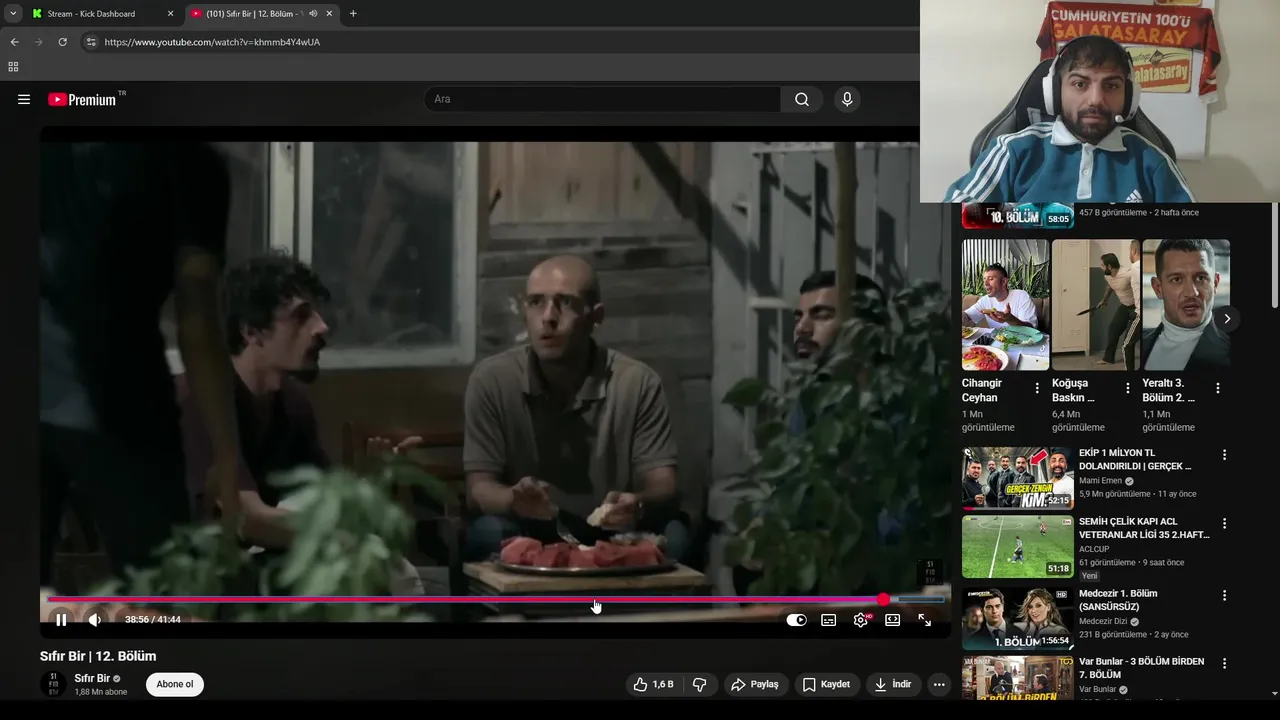Open options for Yeraltı 3. Bölüm short
Screen dimensions: 1280x720
coord(1218,388)
